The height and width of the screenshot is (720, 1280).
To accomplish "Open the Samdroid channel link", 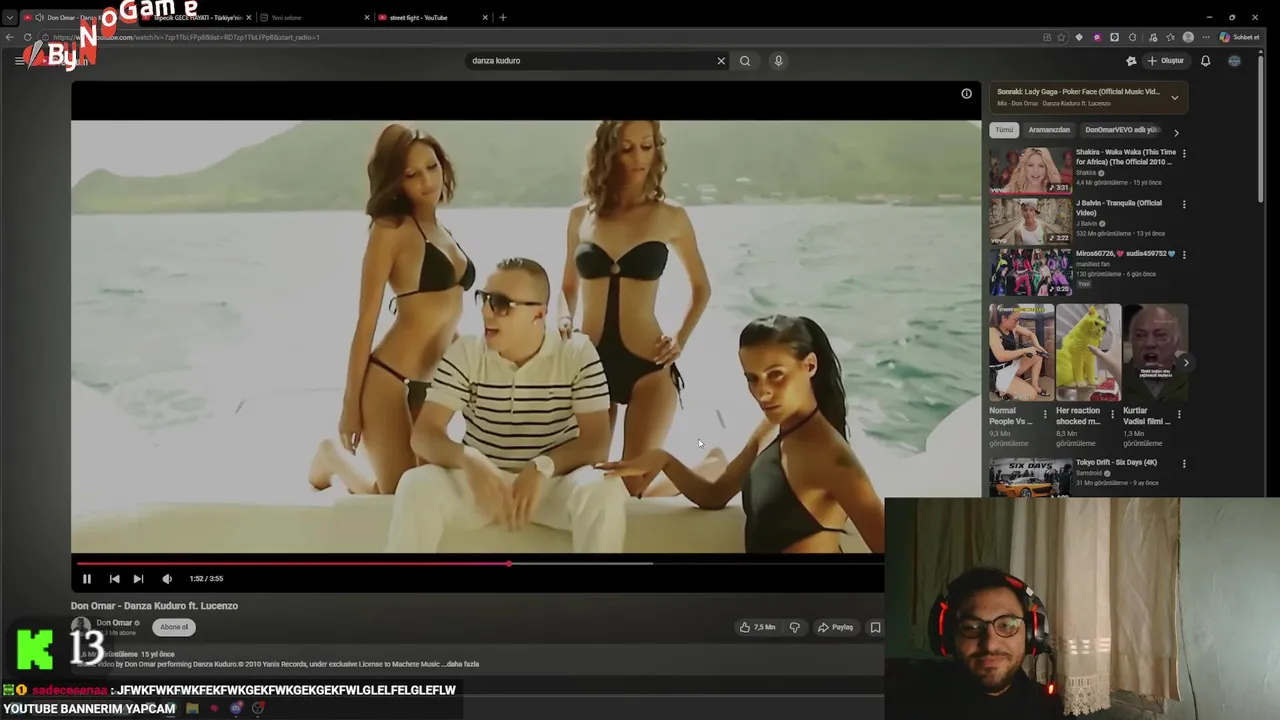I will click(x=1090, y=473).
